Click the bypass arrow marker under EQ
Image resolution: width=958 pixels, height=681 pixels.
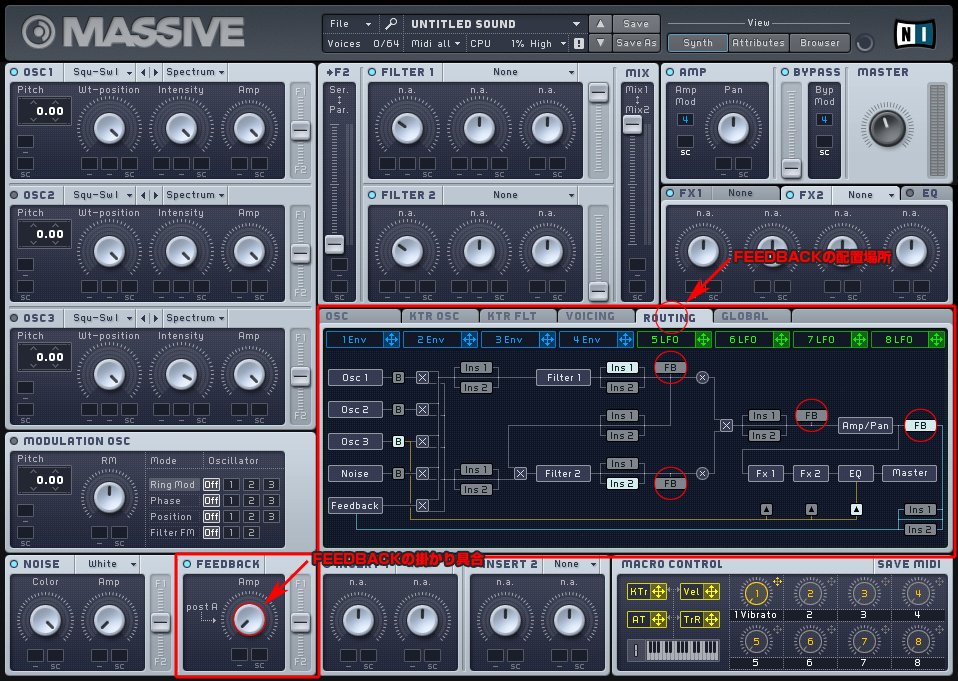[857, 509]
